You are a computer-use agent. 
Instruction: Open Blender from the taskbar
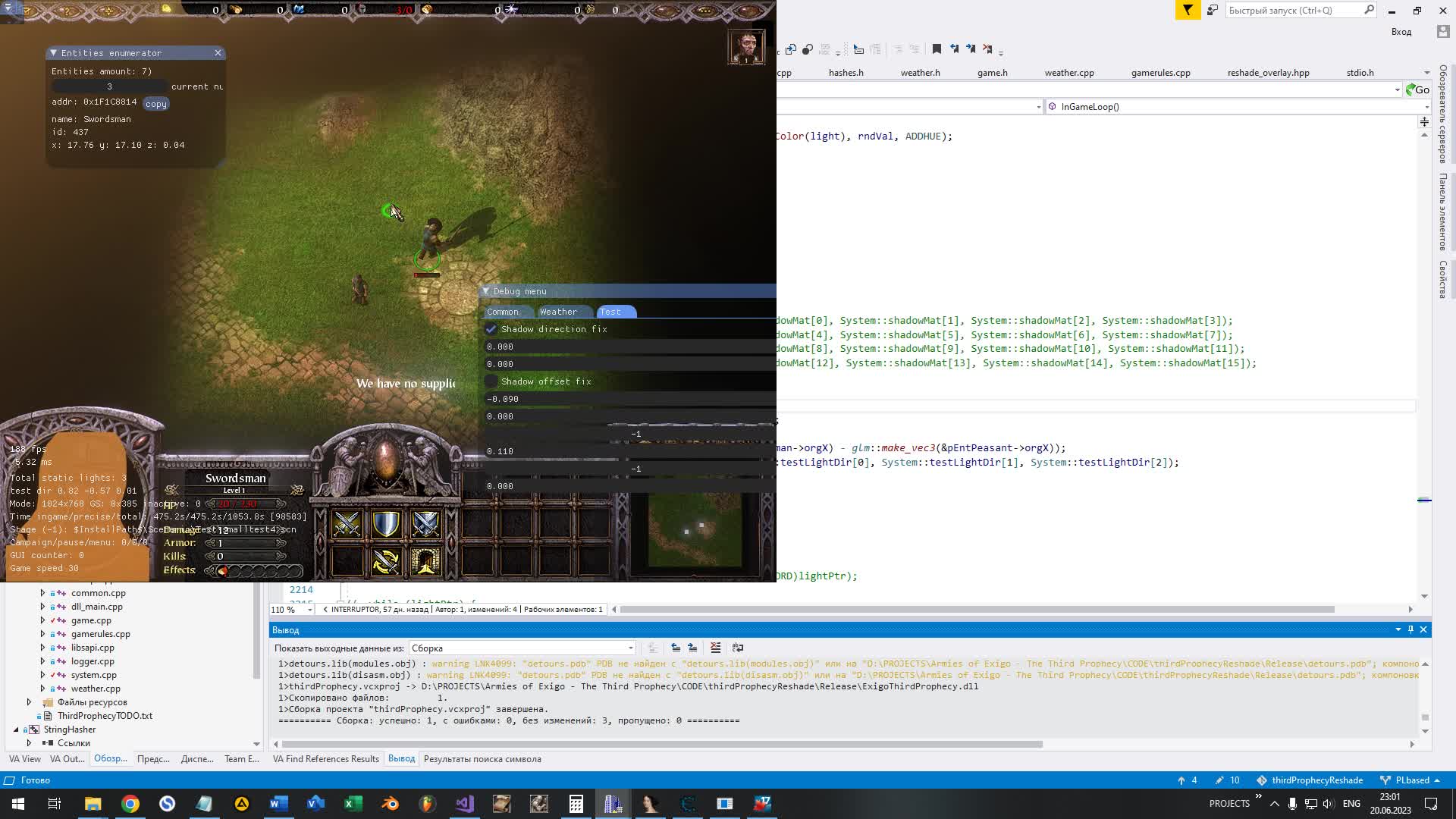coord(391,804)
